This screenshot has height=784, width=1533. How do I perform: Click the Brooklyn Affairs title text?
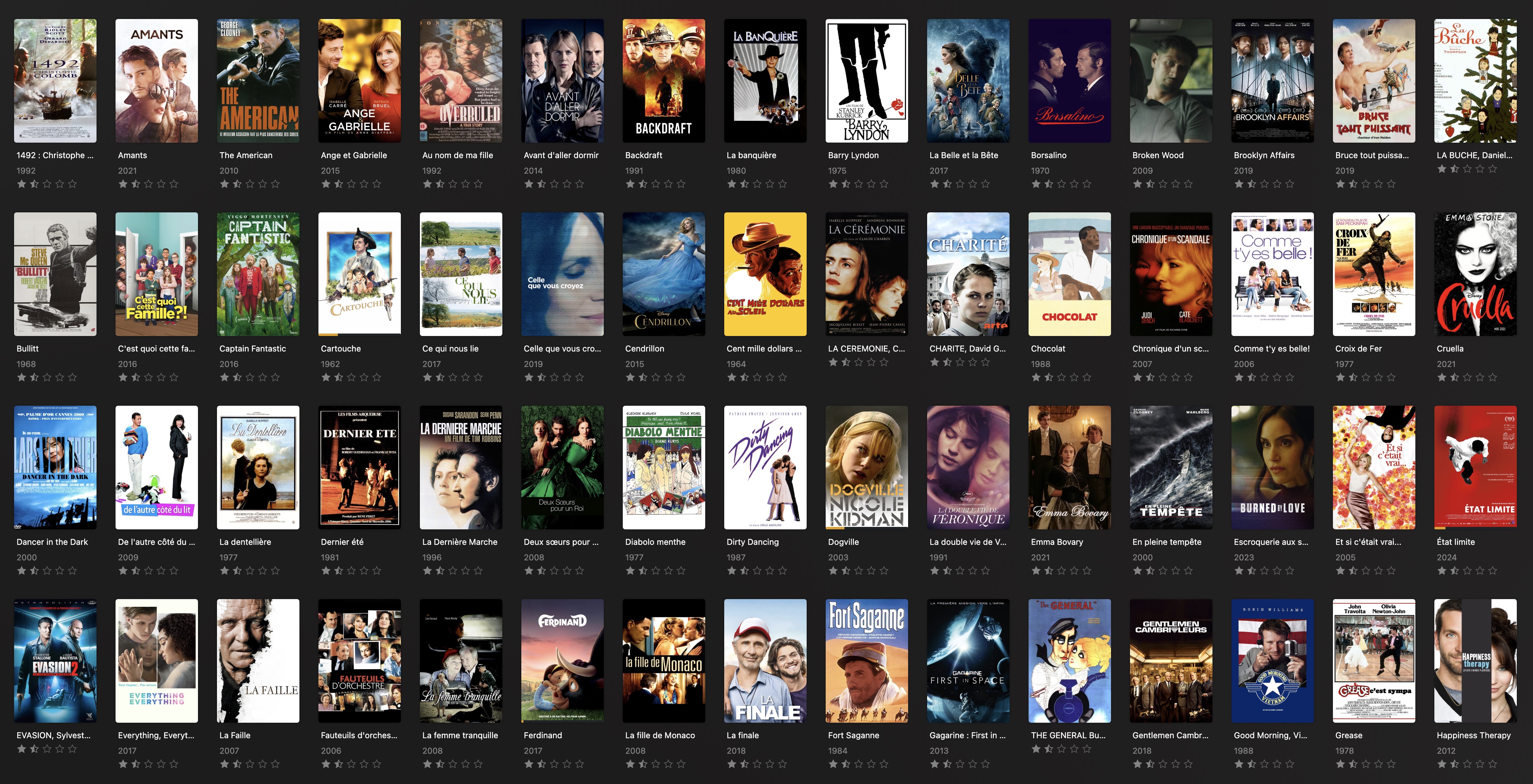(1264, 155)
